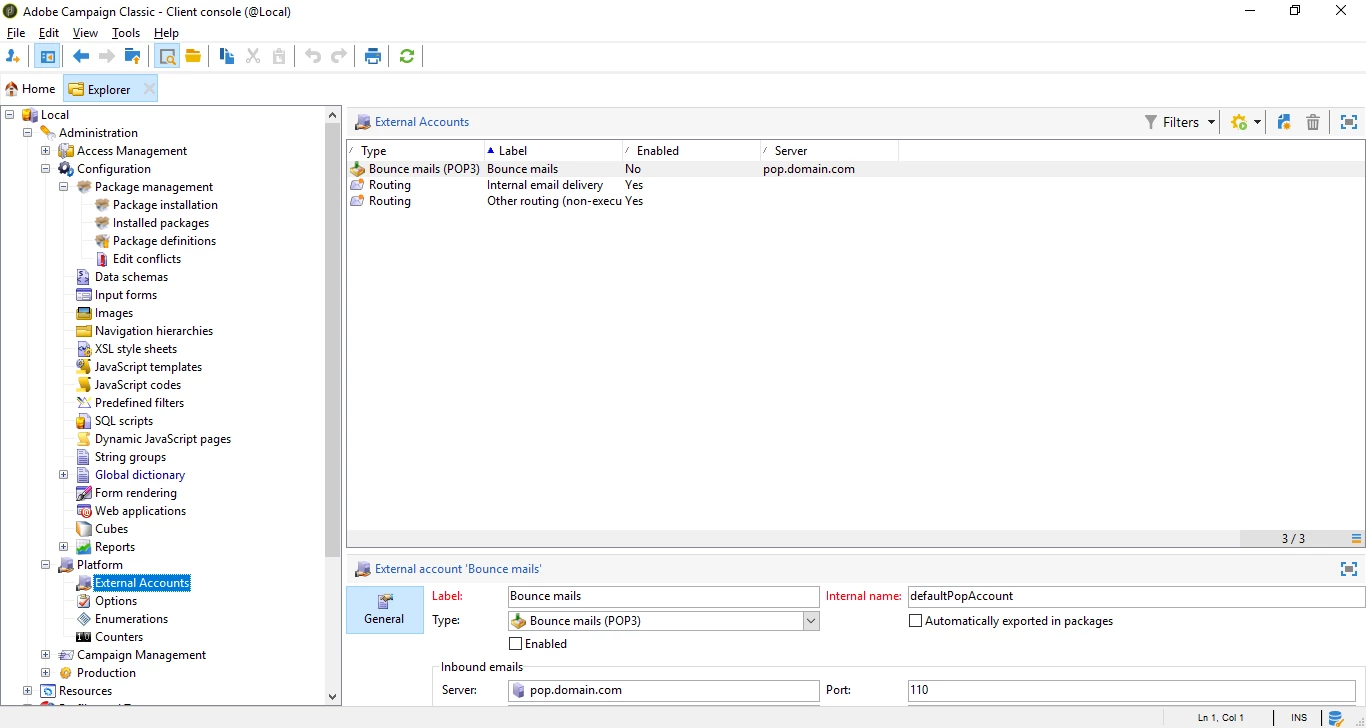Image resolution: width=1366 pixels, height=728 pixels.
Task: Collapse the Administration node
Action: point(28,133)
